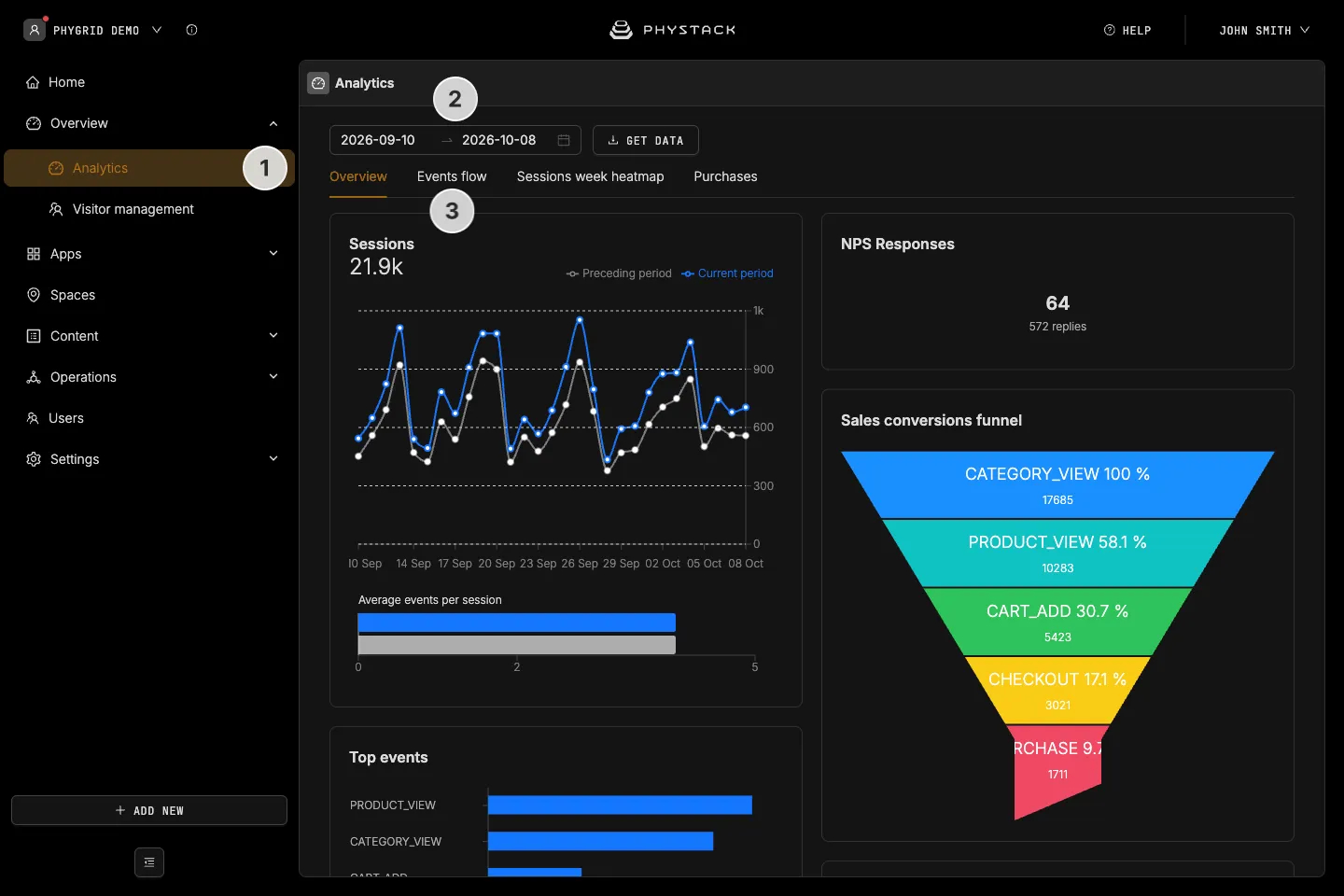Click the collapse sidebar menu icon
The height and width of the screenshot is (896, 1344).
tap(149, 862)
